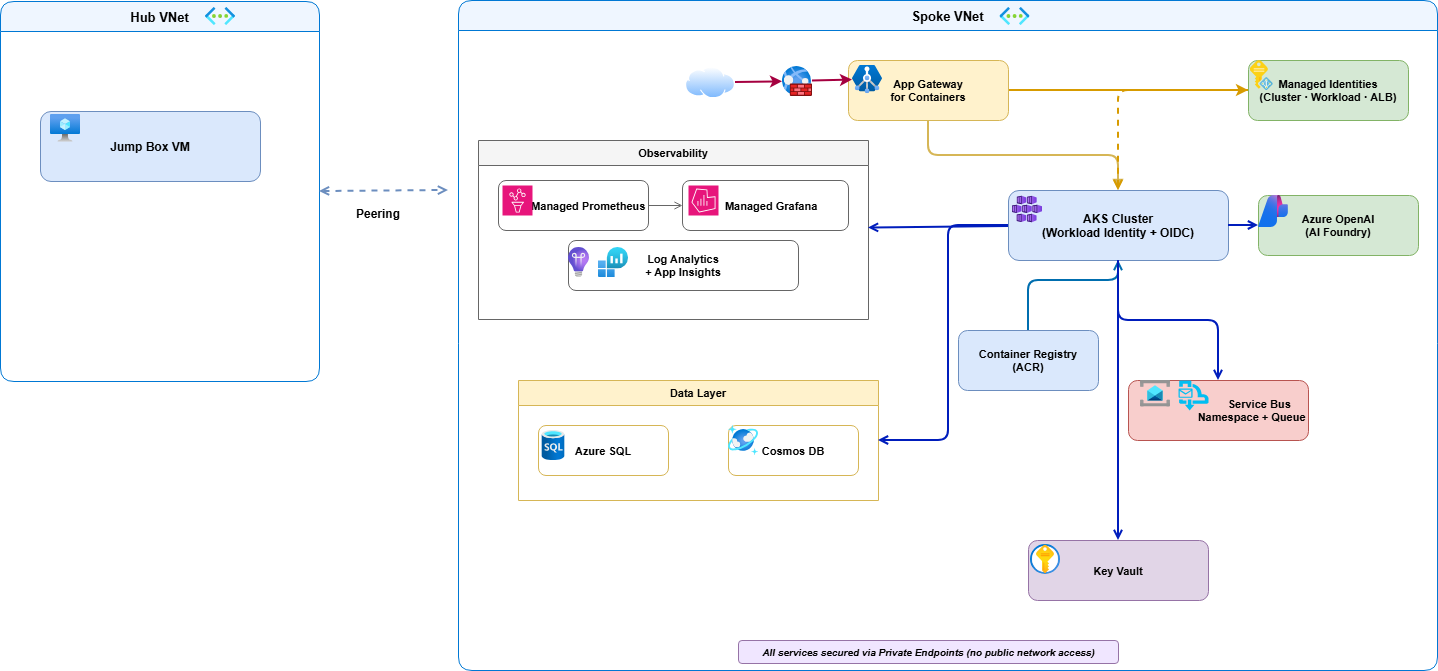
Task: Select the Peering label
Action: point(378,214)
